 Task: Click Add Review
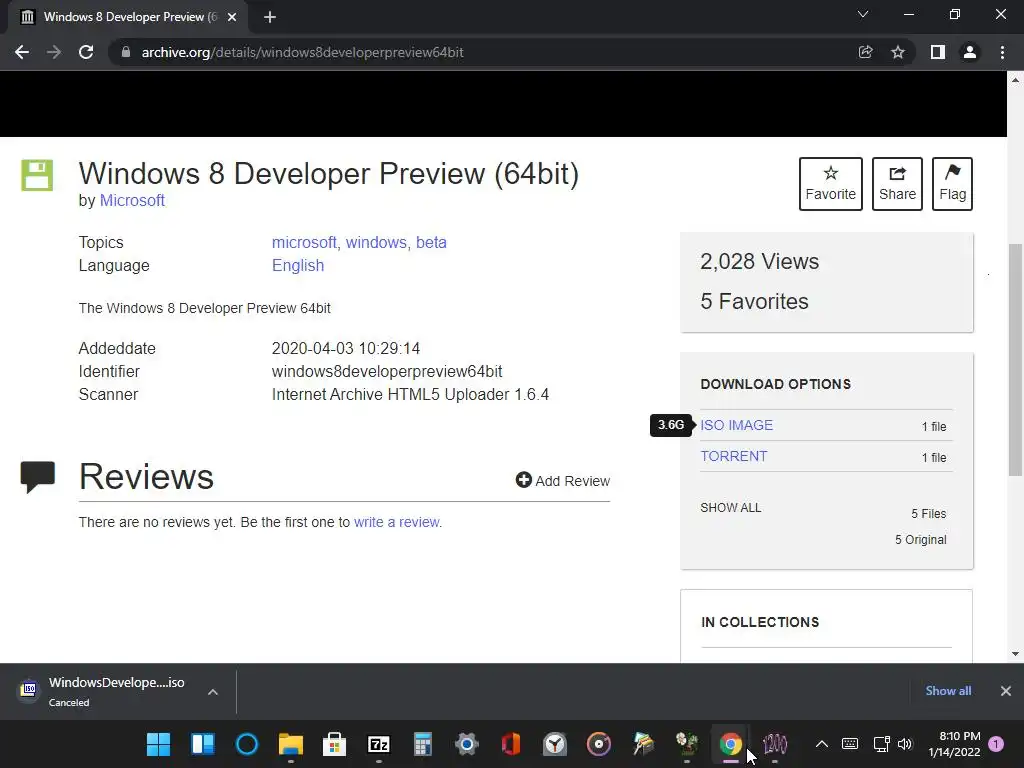point(563,481)
